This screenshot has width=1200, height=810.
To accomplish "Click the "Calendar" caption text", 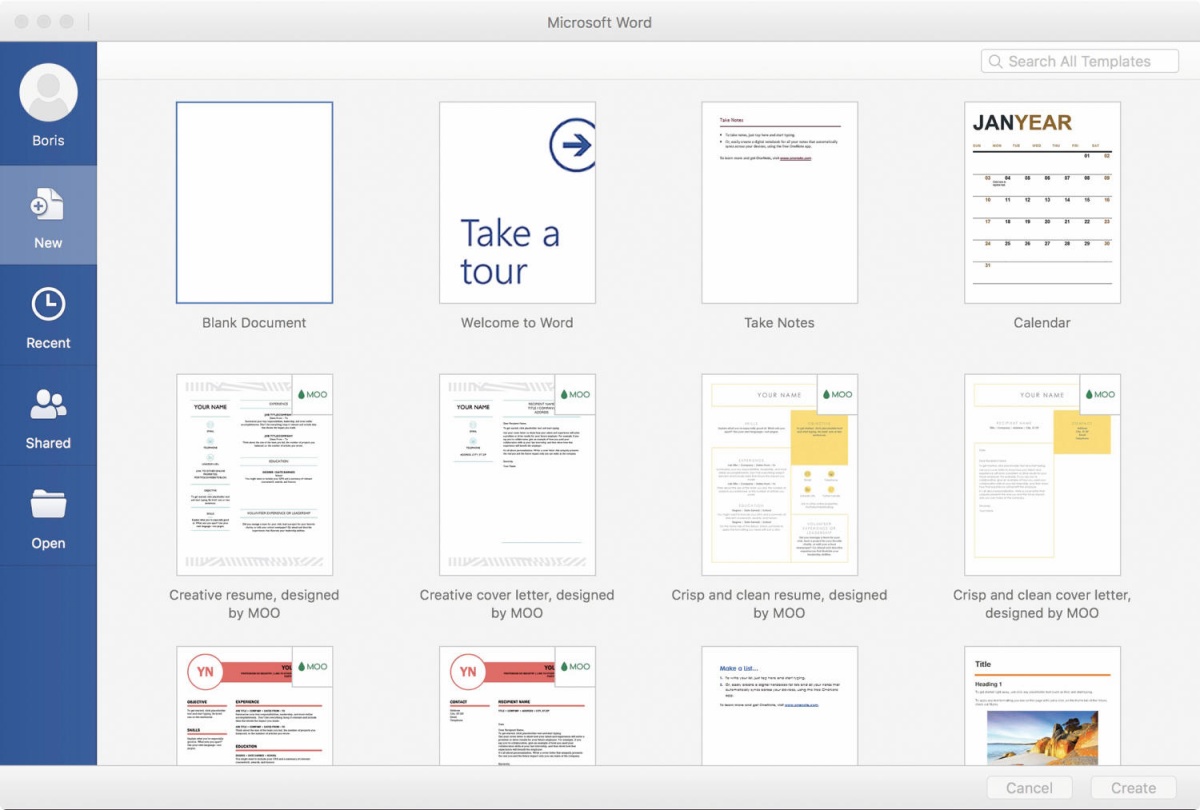I will pyautogui.click(x=1042, y=323).
